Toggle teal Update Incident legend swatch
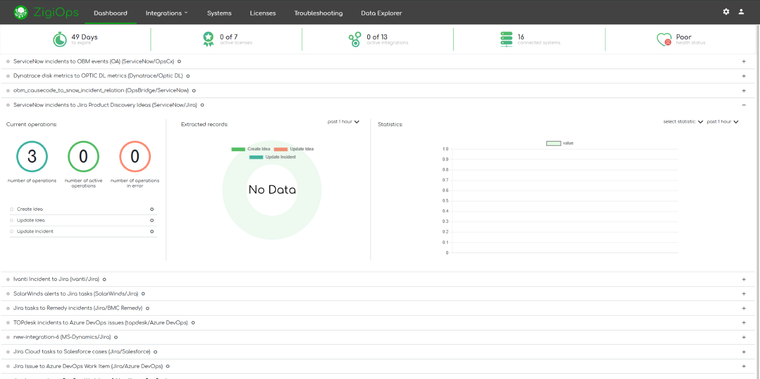The image size is (760, 379). (x=256, y=157)
